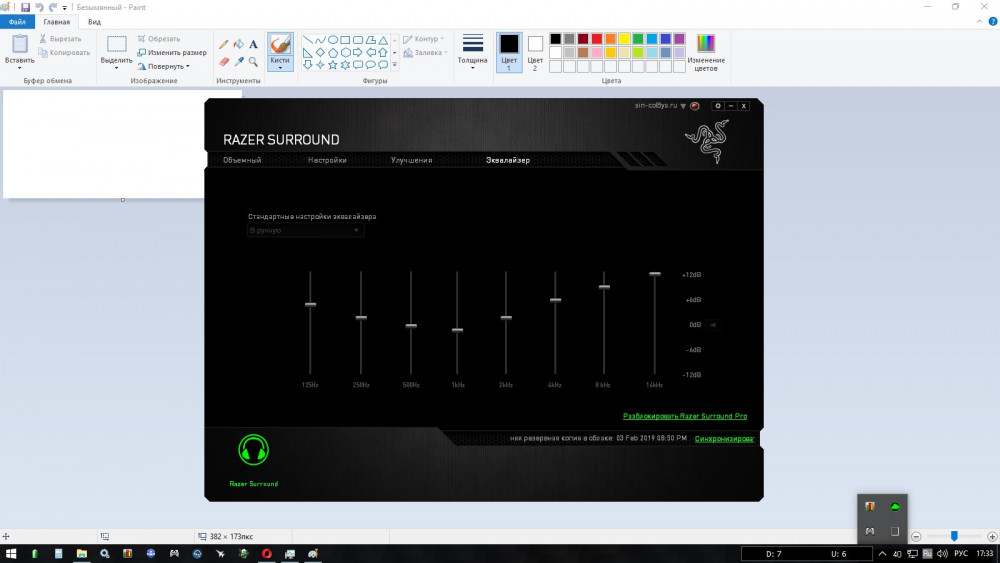Select the Fill with color bucket tool
1000x563 pixels.
[x=239, y=44]
